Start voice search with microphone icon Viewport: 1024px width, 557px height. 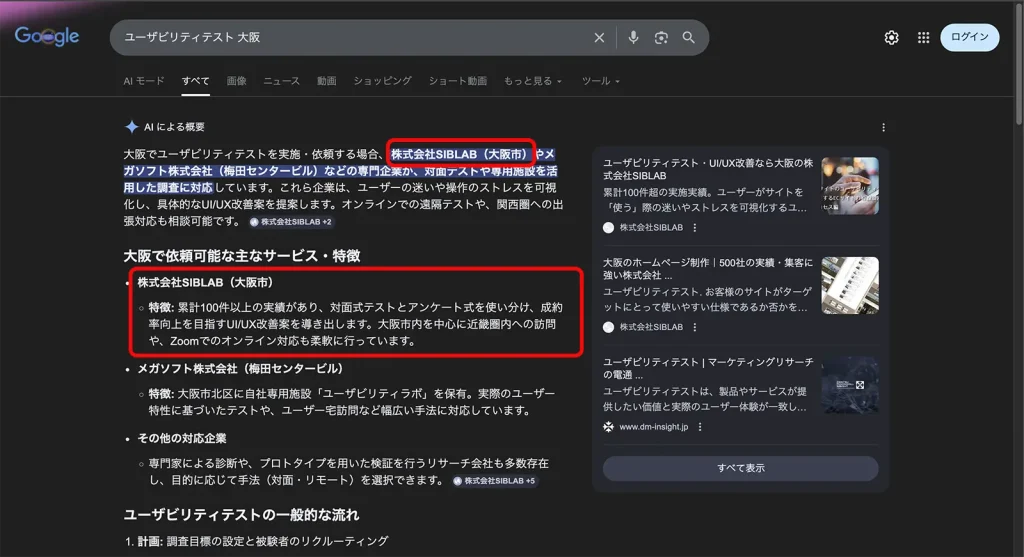(x=633, y=37)
